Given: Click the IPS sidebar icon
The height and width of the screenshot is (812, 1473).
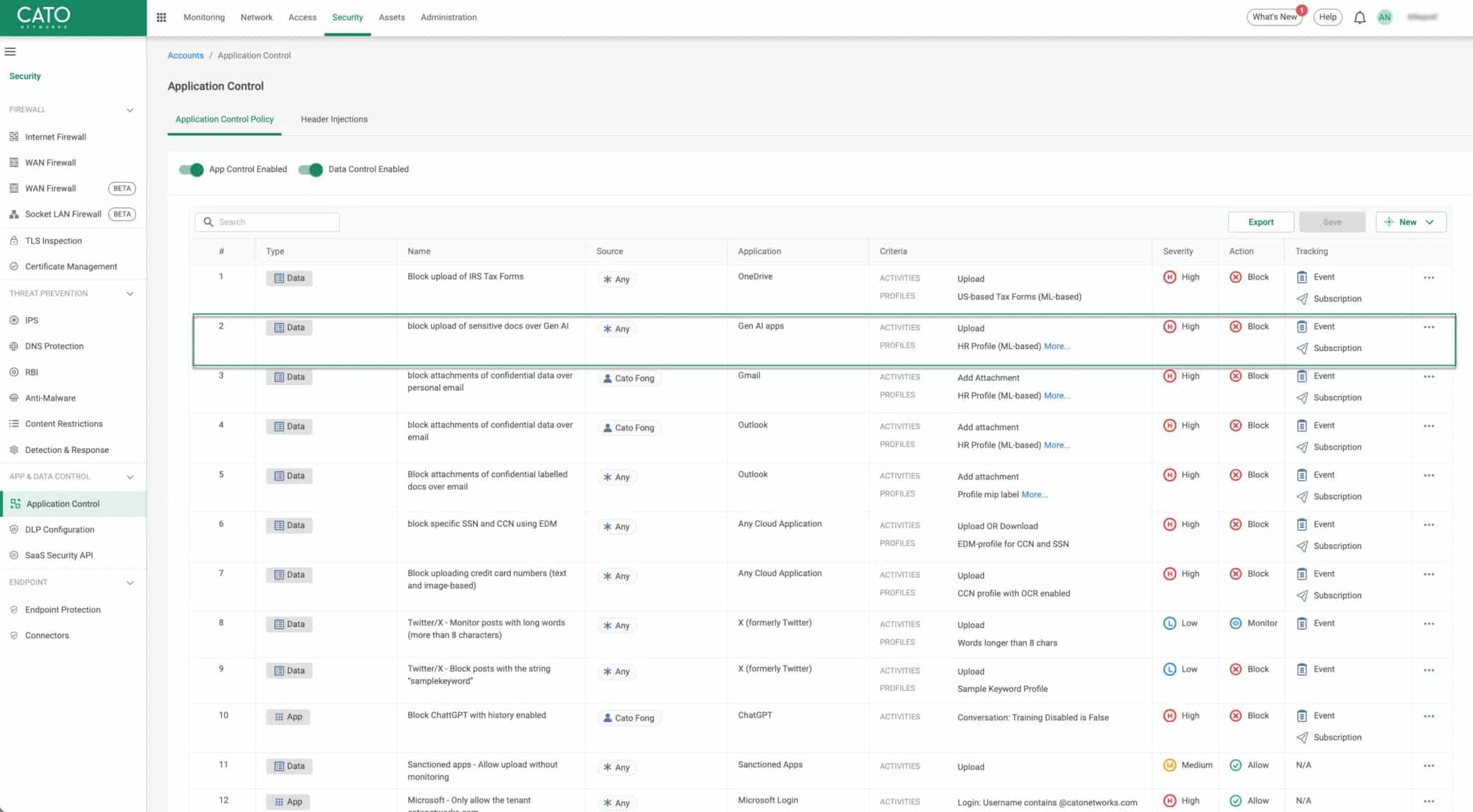Looking at the screenshot, I should (x=14, y=320).
